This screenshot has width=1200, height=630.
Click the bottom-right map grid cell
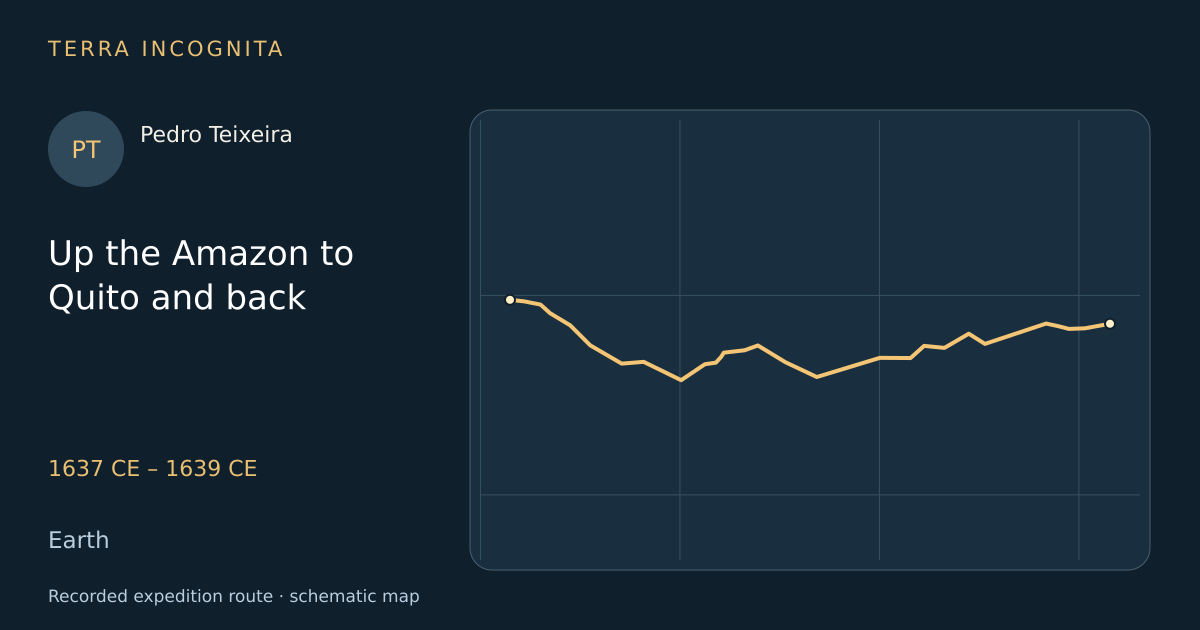coord(1110,528)
